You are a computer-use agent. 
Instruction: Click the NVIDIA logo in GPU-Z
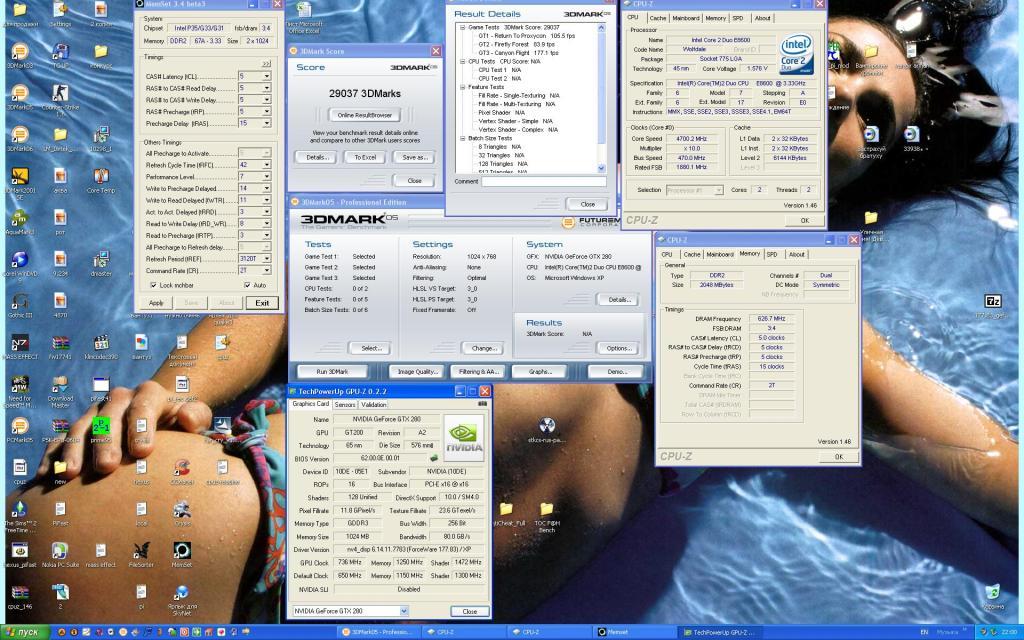point(464,438)
